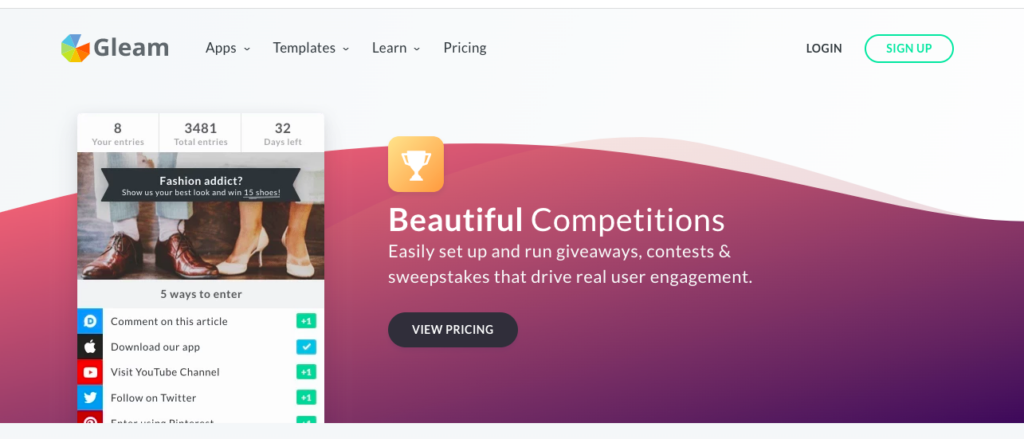Click the Gleam logo icon

(75, 48)
